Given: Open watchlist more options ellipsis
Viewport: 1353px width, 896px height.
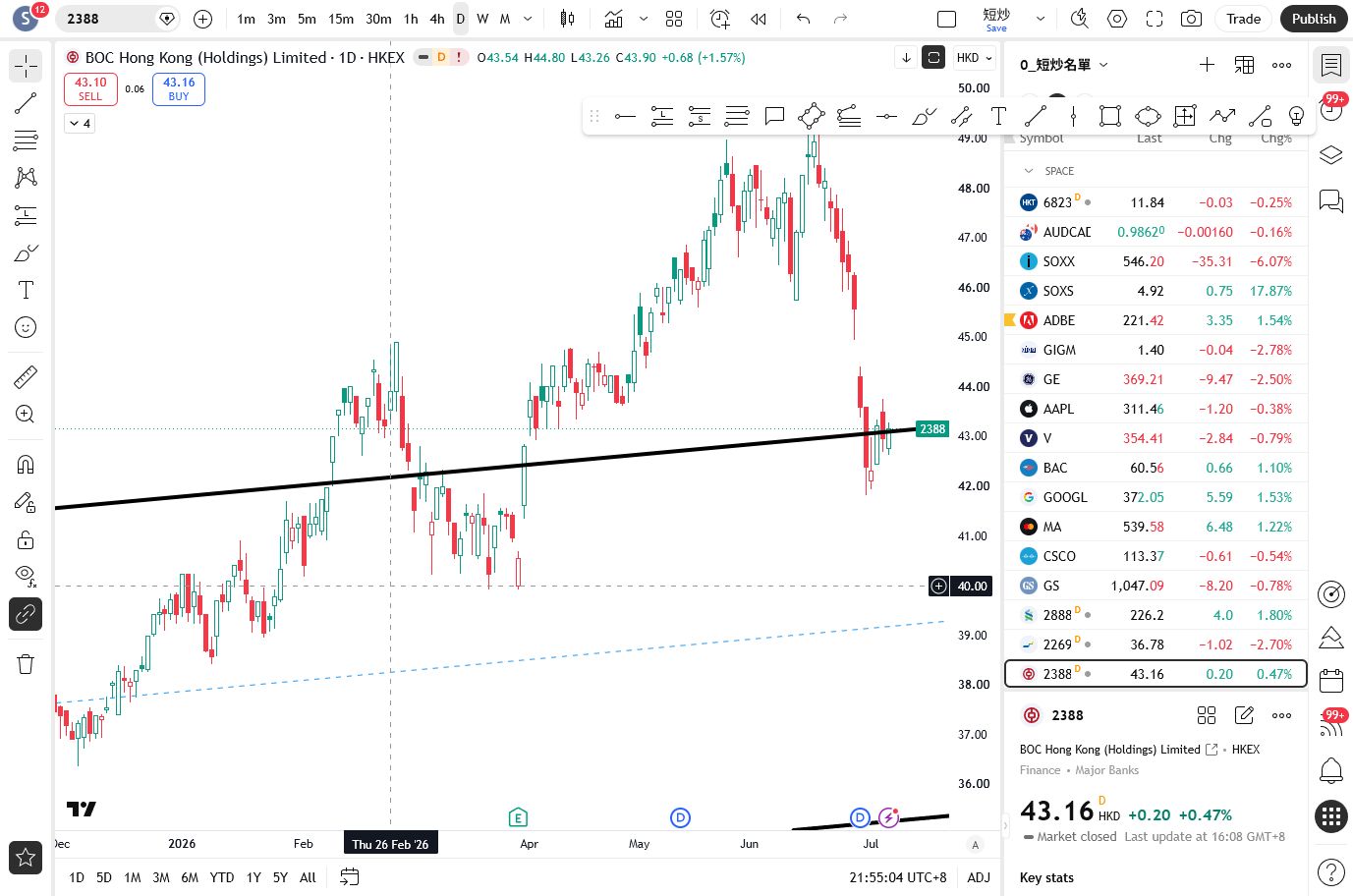Looking at the screenshot, I should (x=1281, y=65).
